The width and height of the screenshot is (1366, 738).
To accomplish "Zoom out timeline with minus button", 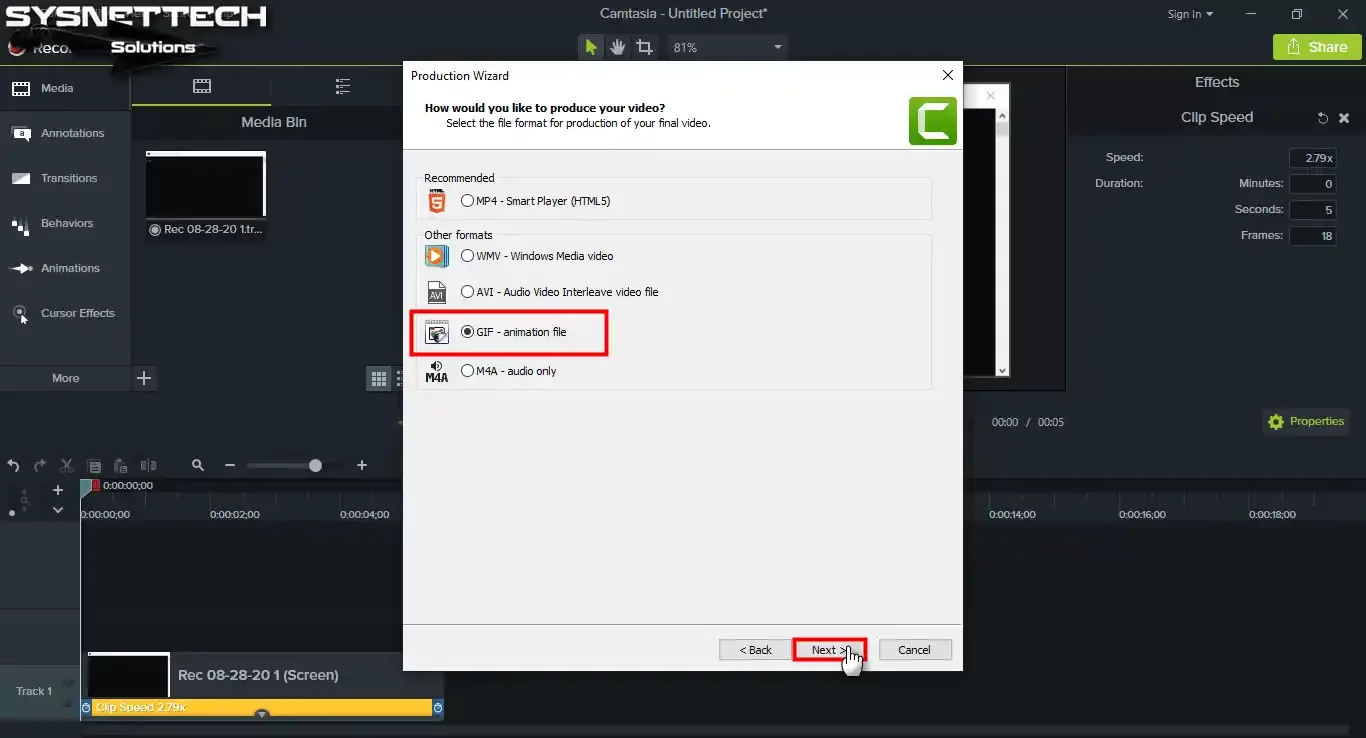I will [x=230, y=466].
